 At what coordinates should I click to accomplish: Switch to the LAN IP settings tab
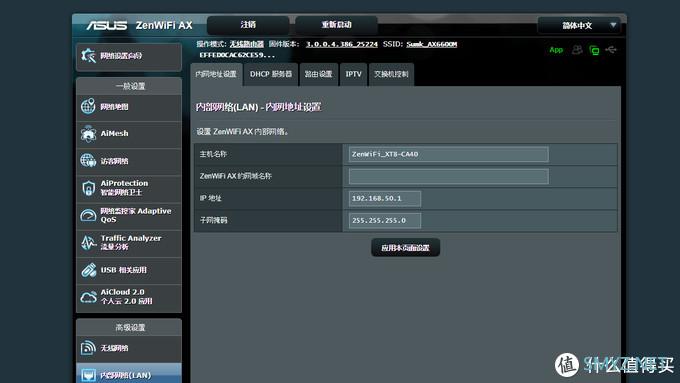point(216,75)
